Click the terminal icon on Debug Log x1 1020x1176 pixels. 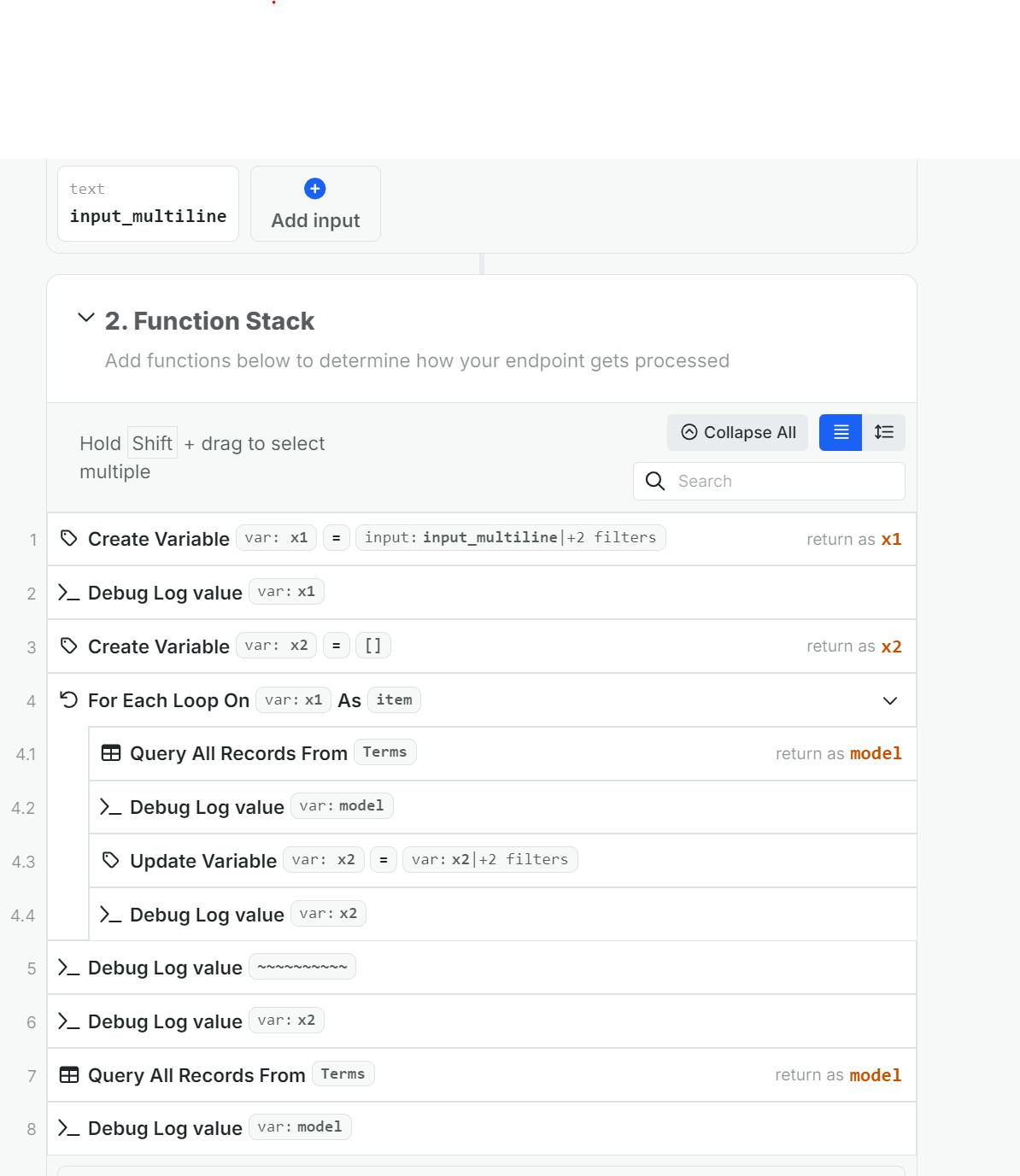(x=69, y=593)
